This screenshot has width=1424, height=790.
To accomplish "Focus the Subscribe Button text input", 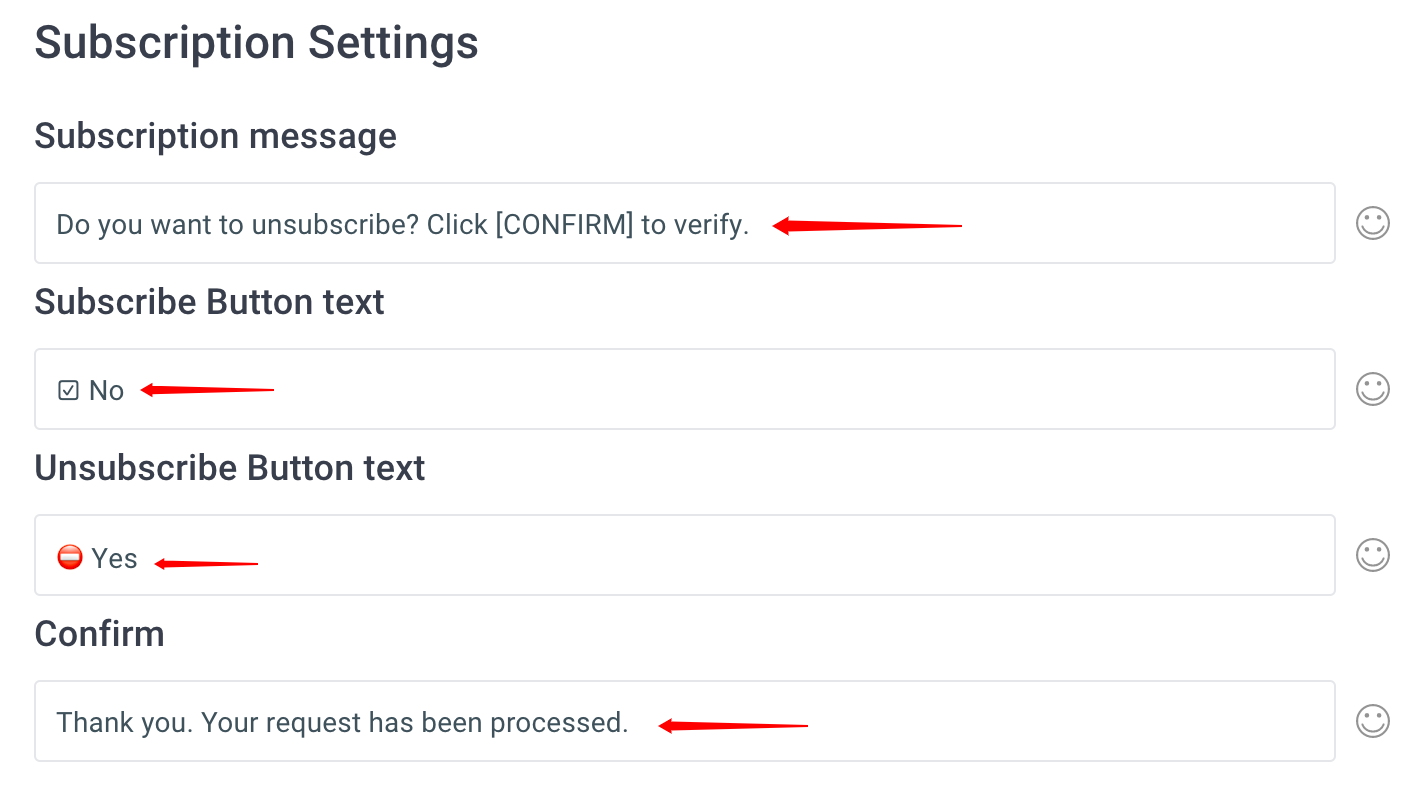I will click(x=685, y=389).
